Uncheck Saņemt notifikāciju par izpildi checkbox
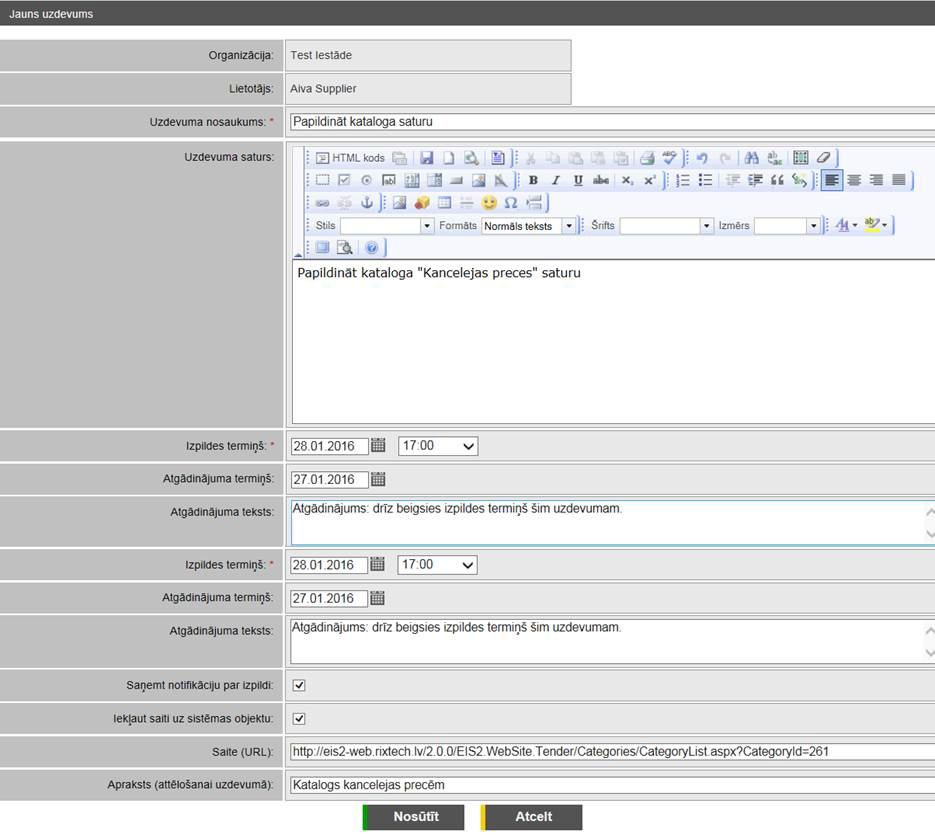The image size is (935, 835). (299, 686)
